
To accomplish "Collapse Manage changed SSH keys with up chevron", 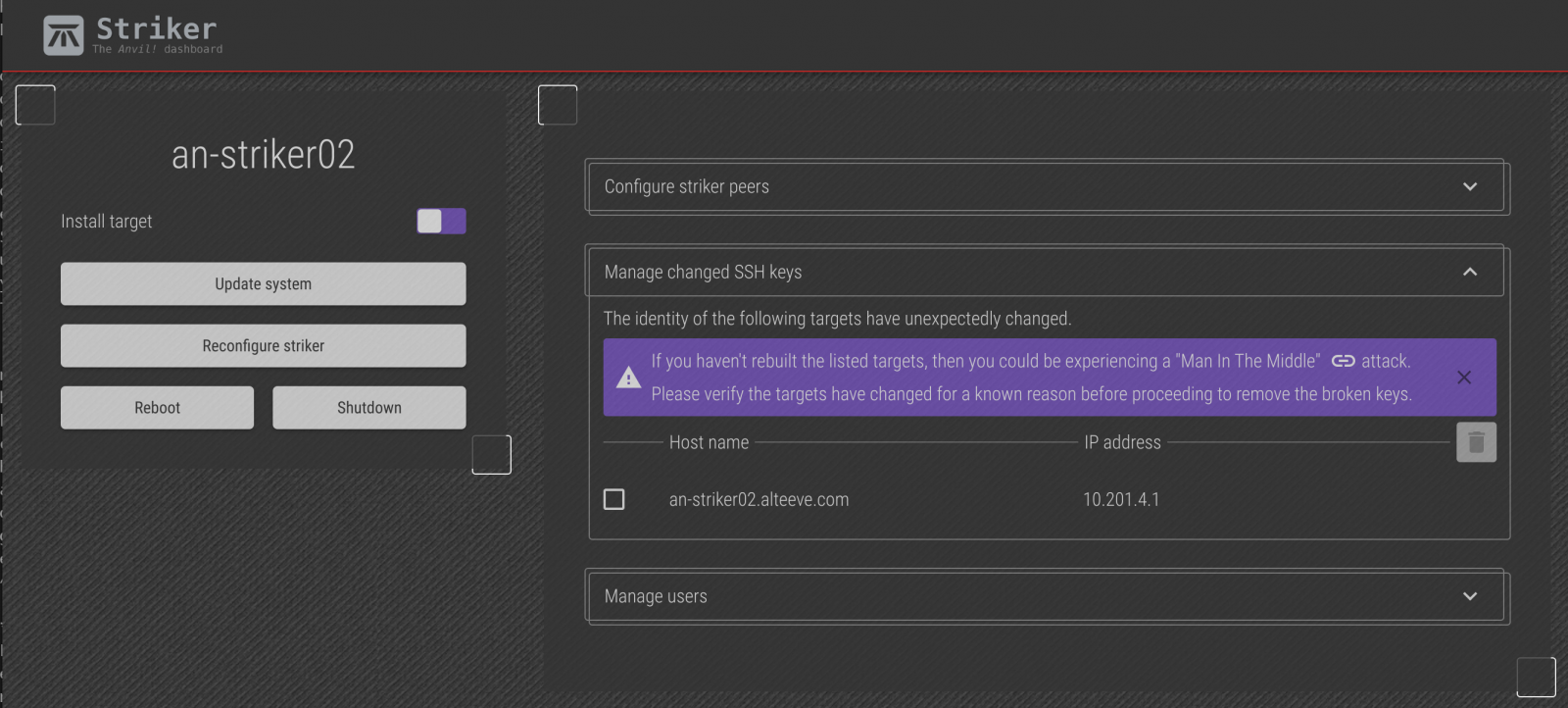I will [1469, 272].
